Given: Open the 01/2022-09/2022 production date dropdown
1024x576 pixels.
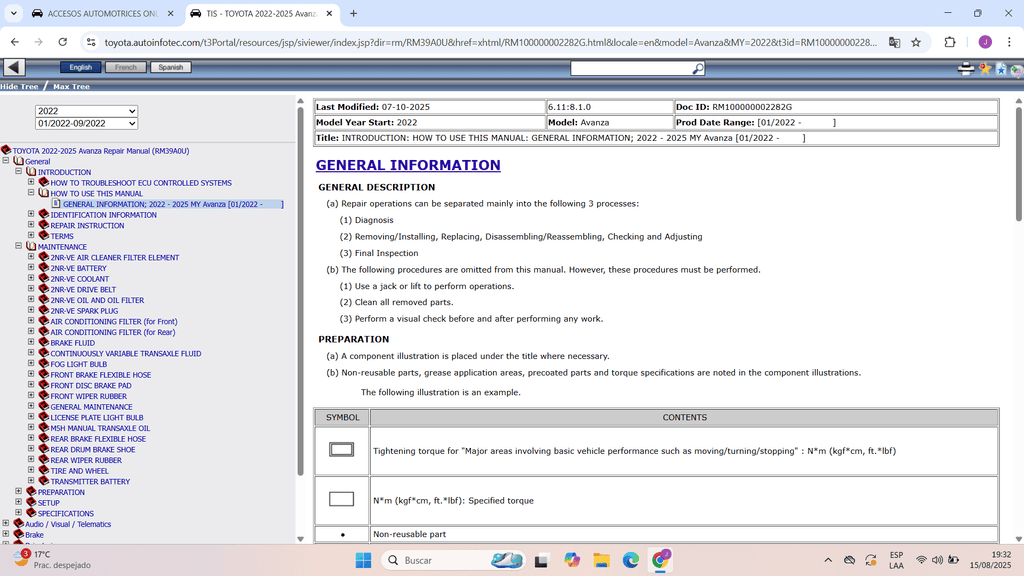Looking at the screenshot, I should point(86,123).
